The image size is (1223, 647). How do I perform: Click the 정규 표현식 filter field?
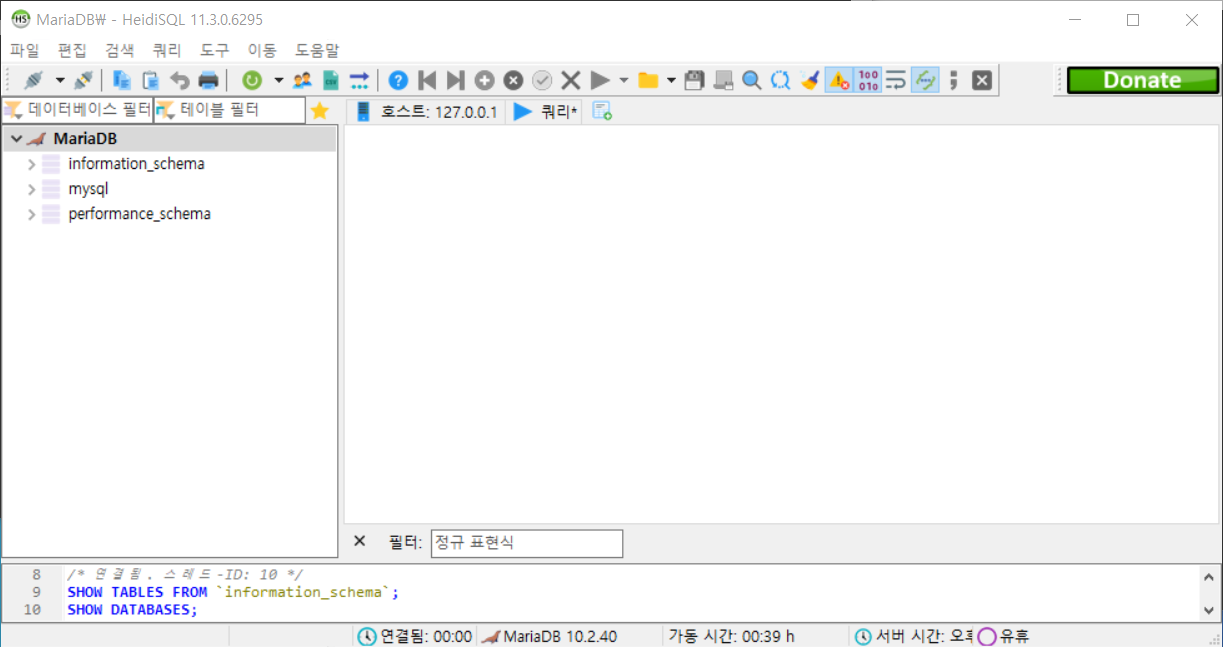(x=527, y=543)
